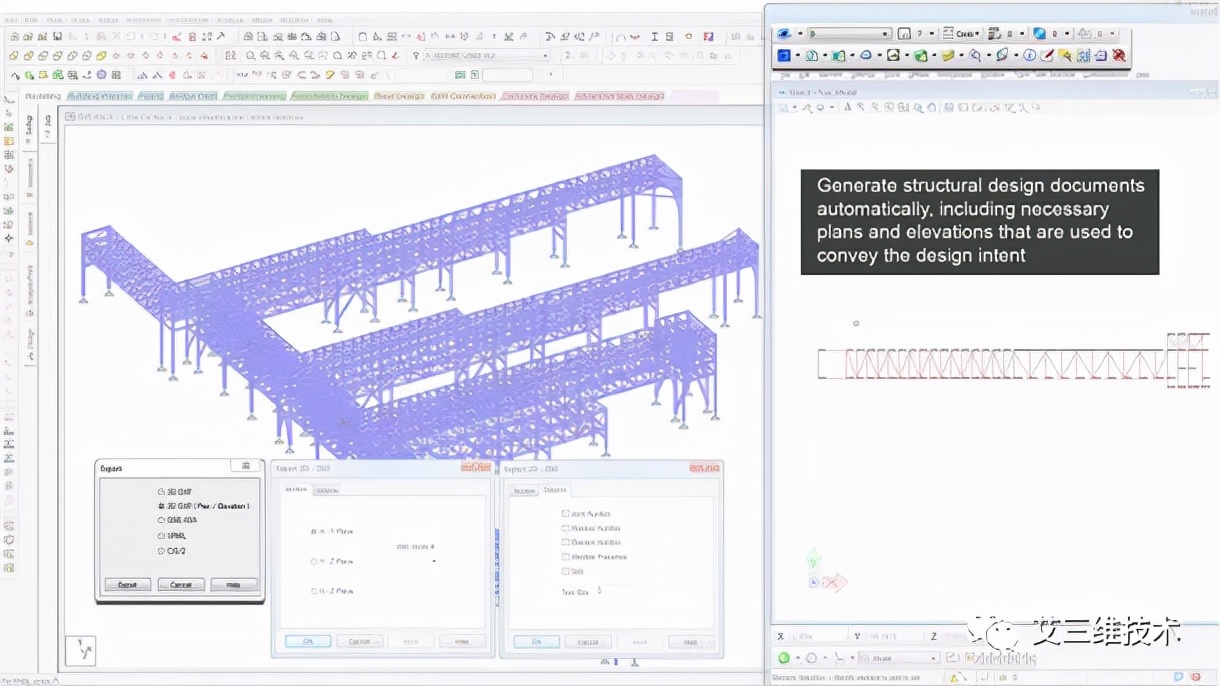Viewport: 1220px width, 686px height.
Task: Click Cancel in the rightmost Export dialog
Action: point(590,641)
